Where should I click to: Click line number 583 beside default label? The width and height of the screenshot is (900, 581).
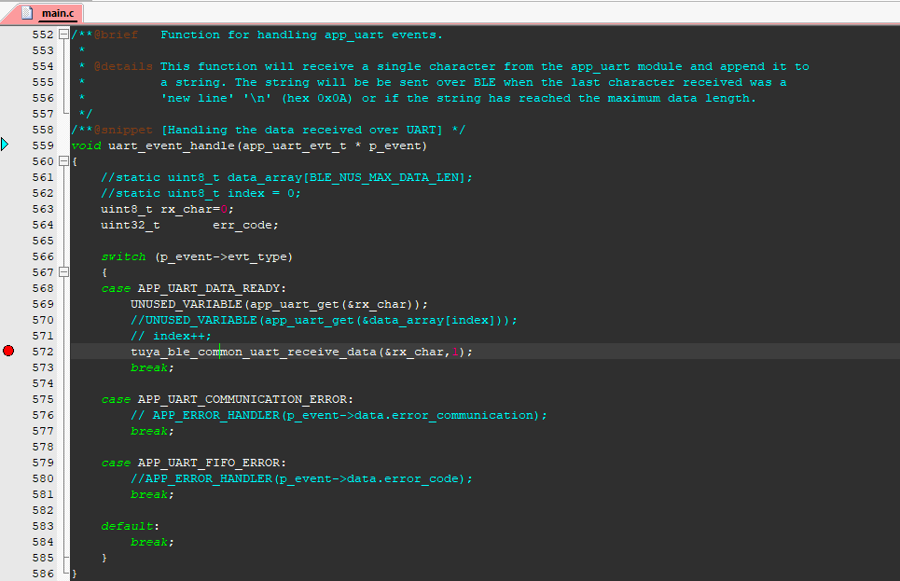coord(40,525)
